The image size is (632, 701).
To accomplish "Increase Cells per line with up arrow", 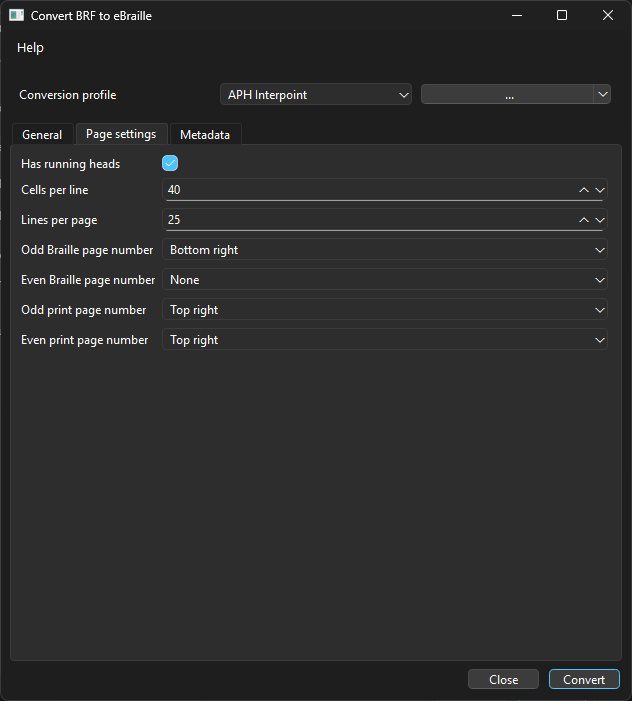I will [584, 190].
